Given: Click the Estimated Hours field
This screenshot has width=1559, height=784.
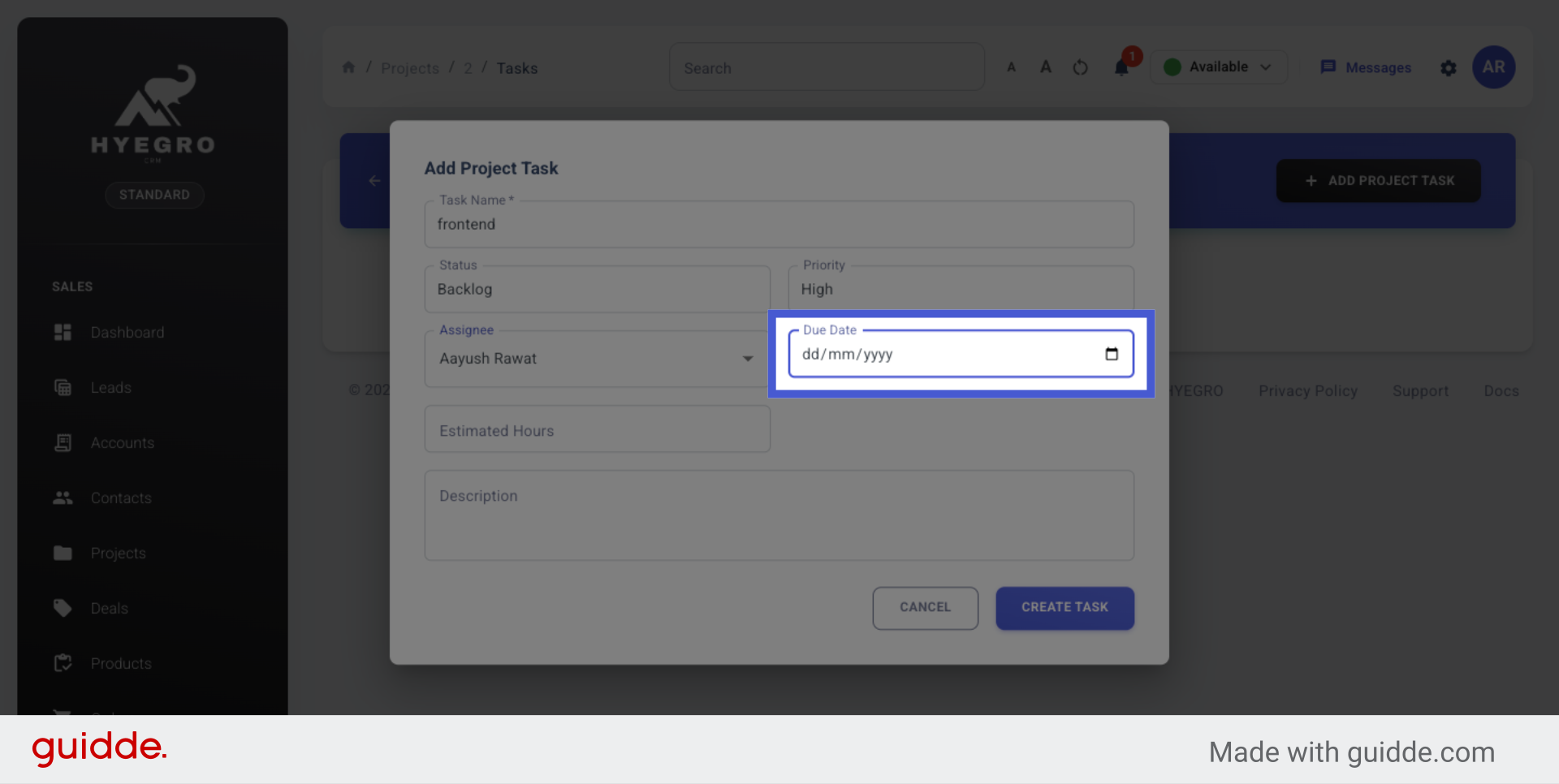Looking at the screenshot, I should coord(597,430).
